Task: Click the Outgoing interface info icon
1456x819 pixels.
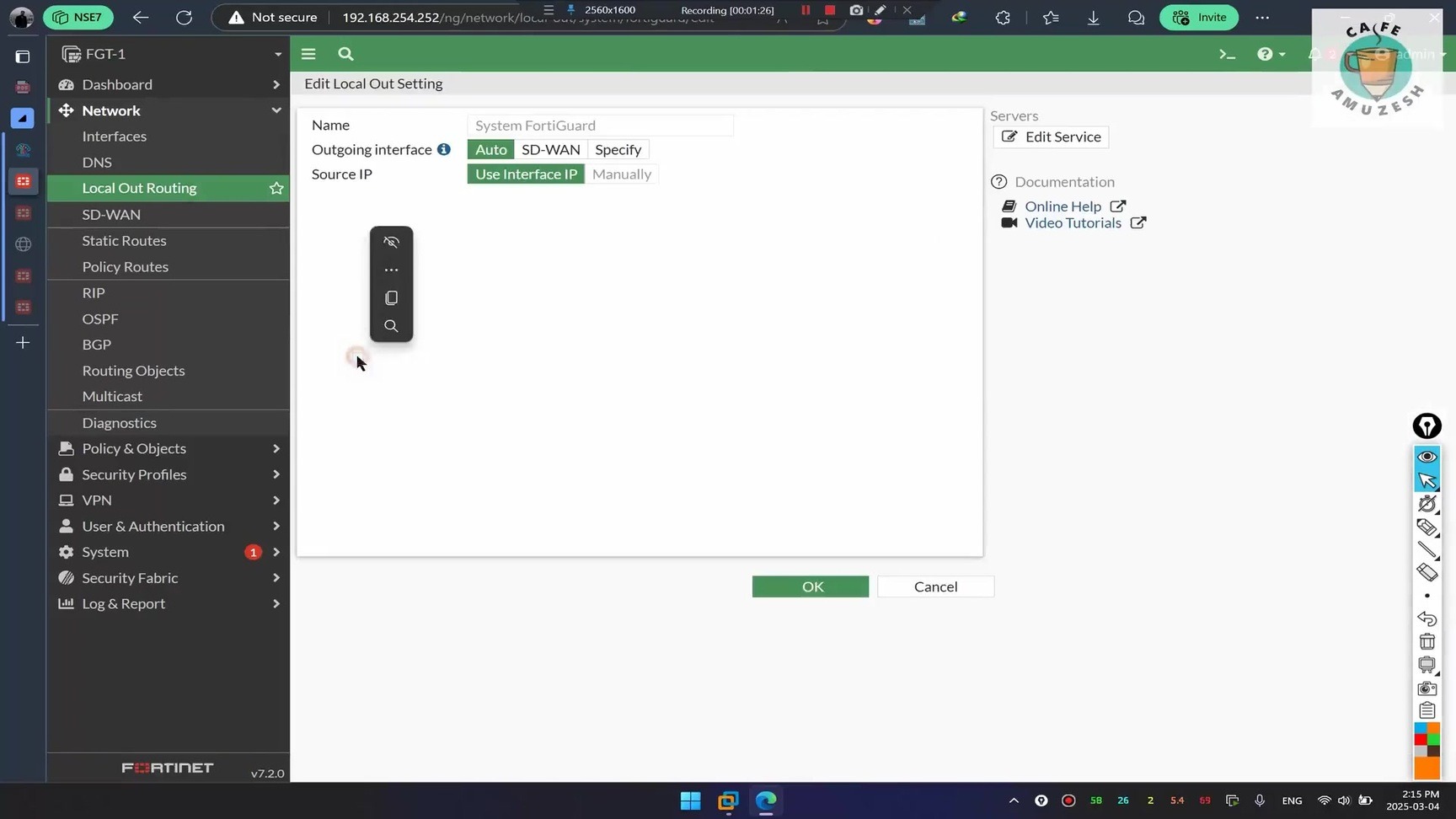Action: (443, 149)
